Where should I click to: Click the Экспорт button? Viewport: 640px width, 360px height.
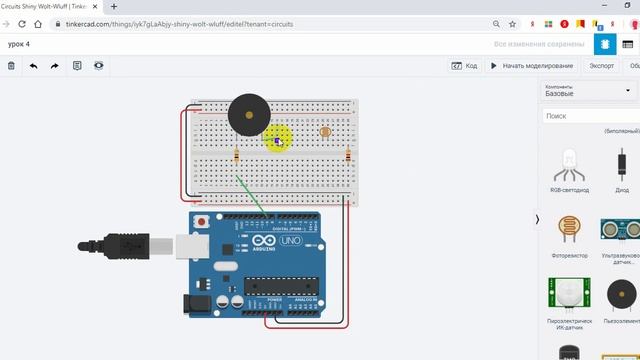click(x=601, y=66)
